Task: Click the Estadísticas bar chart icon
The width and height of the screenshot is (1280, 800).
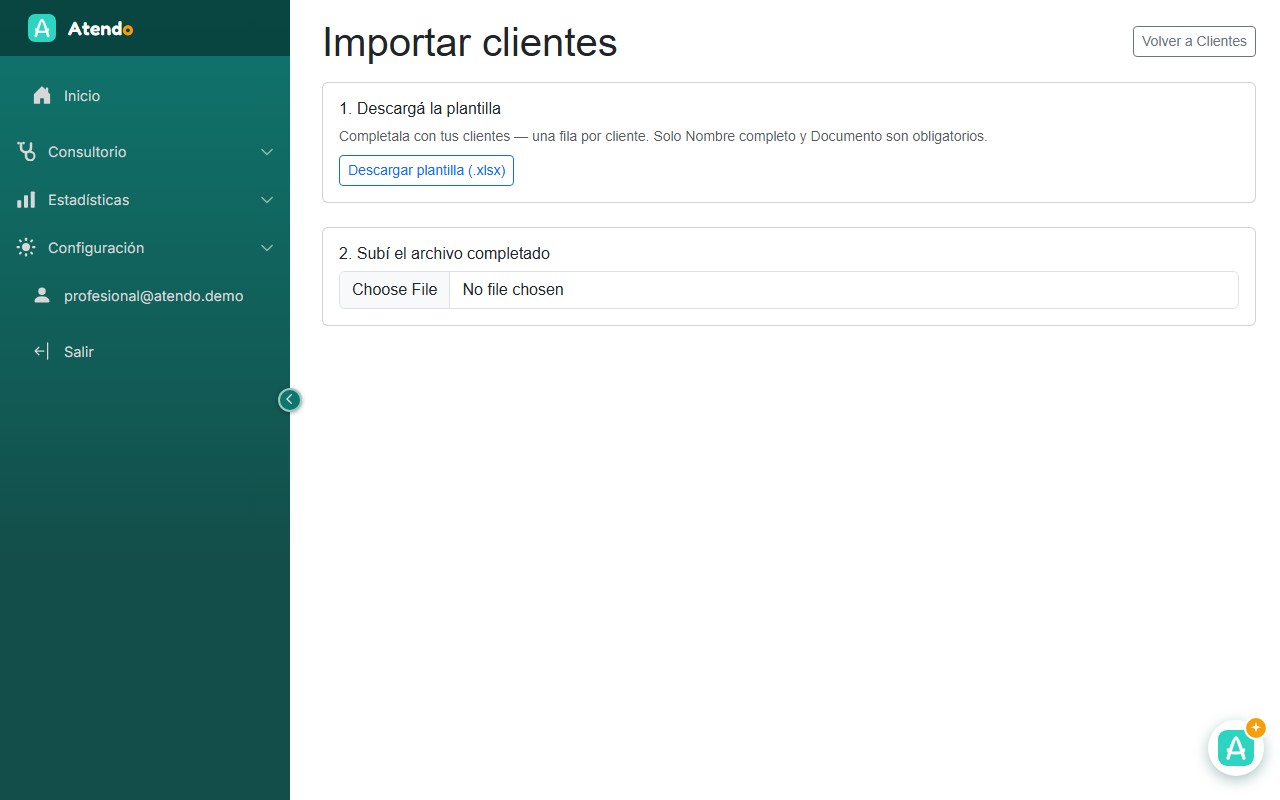Action: point(26,200)
